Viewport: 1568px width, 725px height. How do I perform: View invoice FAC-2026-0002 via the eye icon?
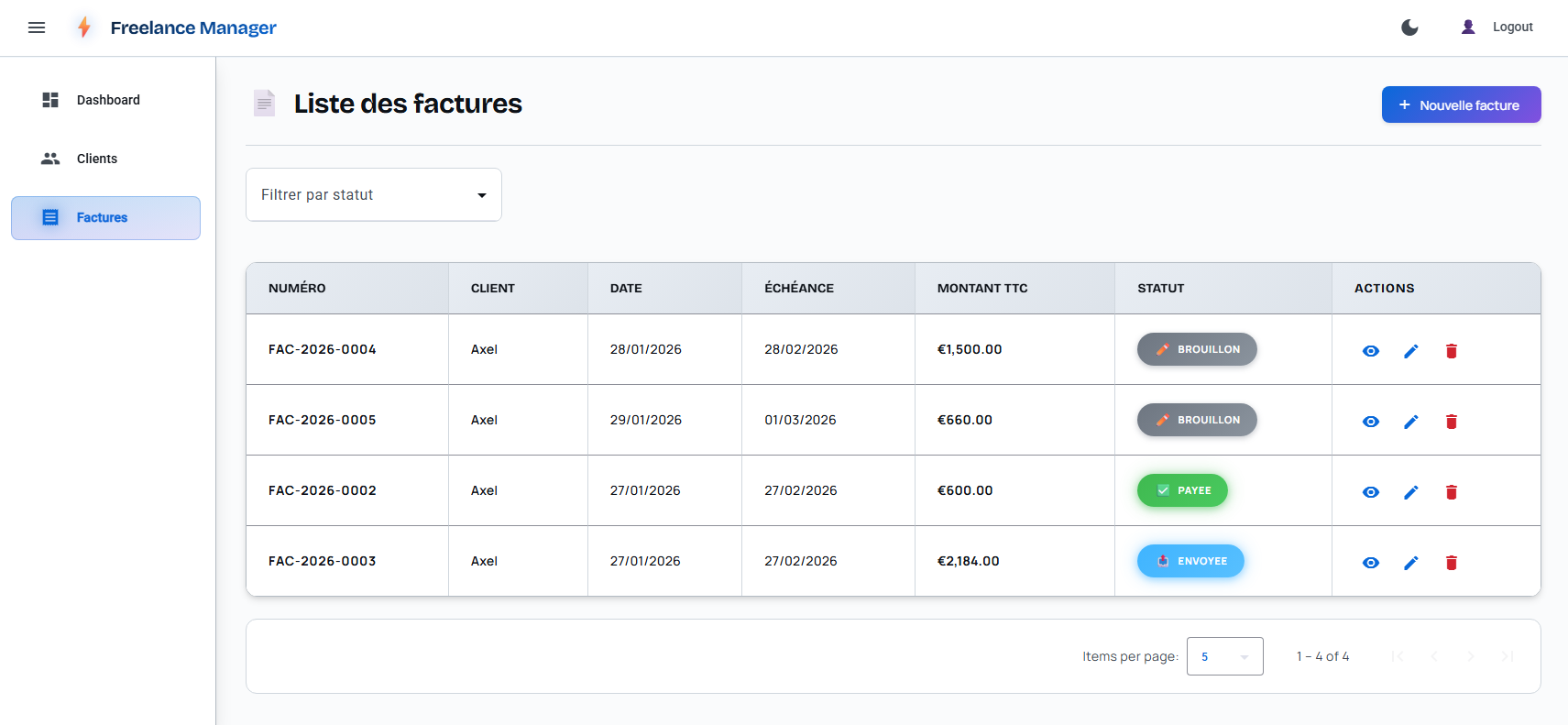[1371, 492]
